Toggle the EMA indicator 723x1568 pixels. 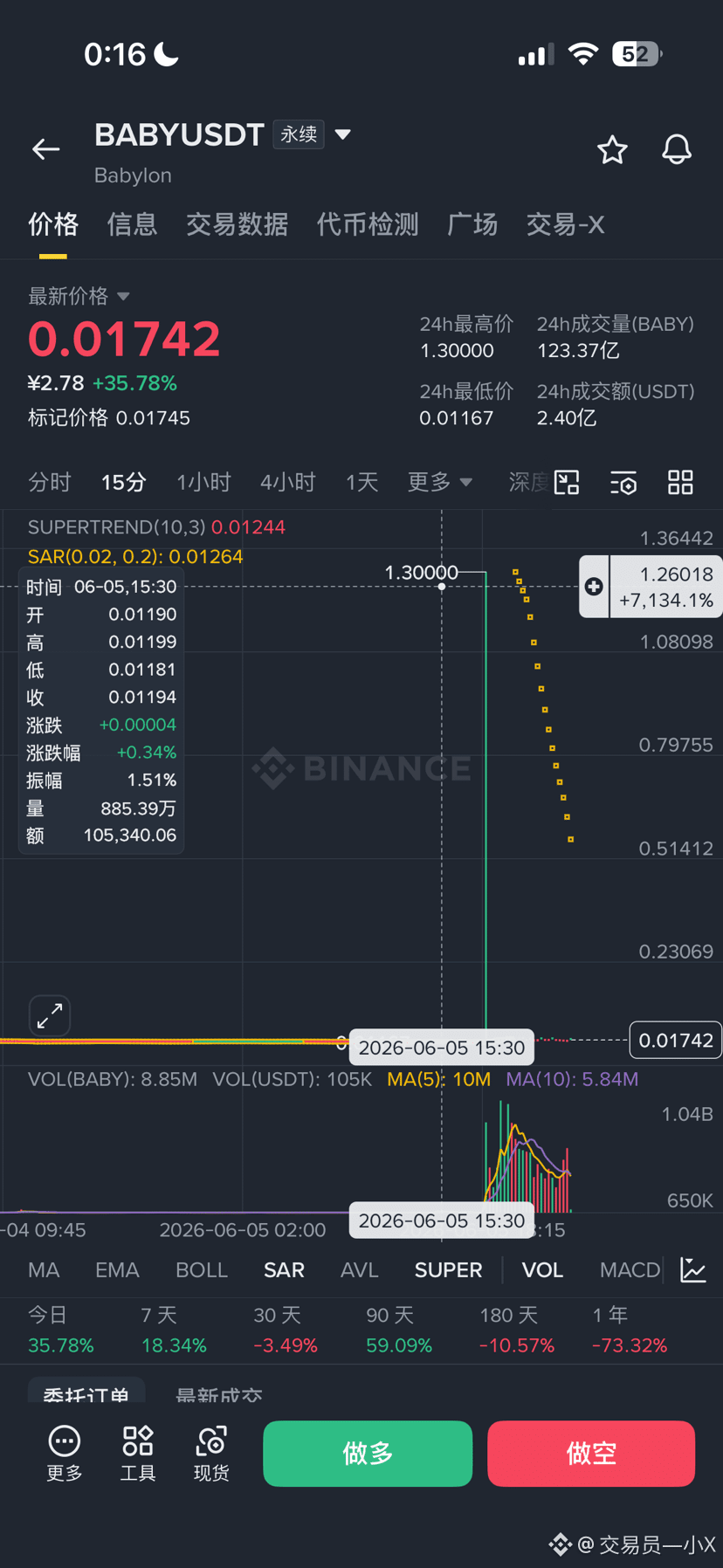[x=117, y=1269]
